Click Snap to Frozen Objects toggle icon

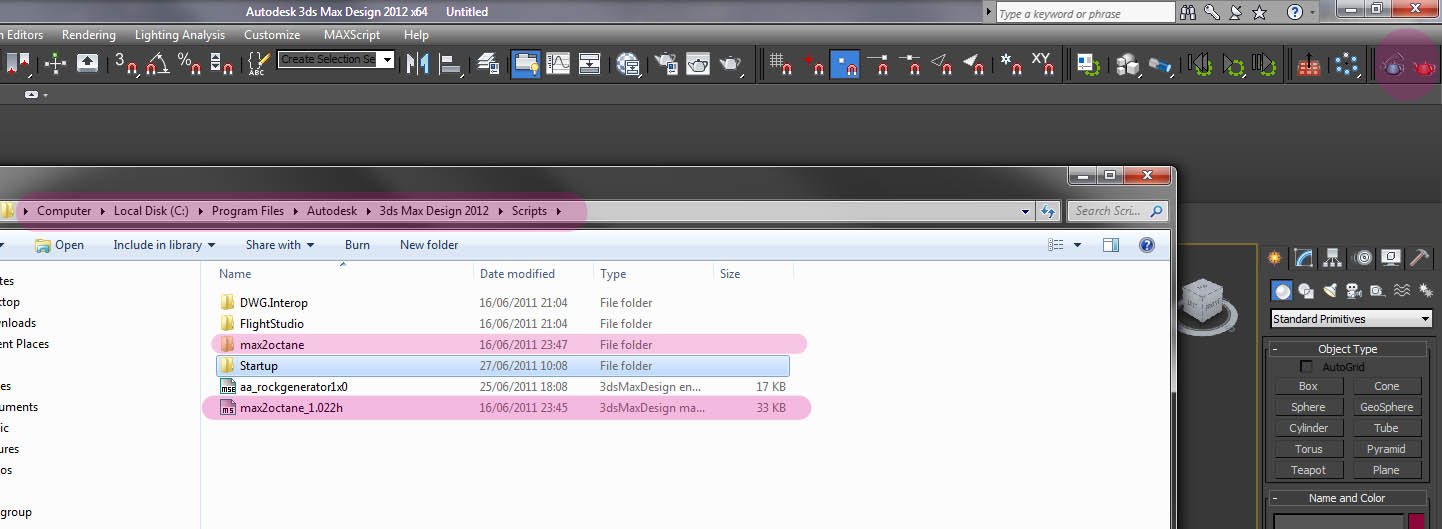(x=1010, y=63)
